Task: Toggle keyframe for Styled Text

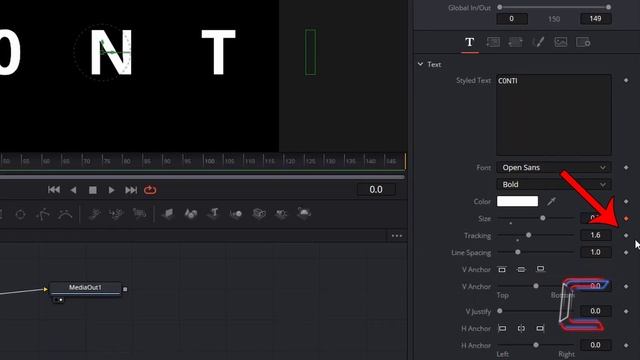Action: (x=626, y=80)
